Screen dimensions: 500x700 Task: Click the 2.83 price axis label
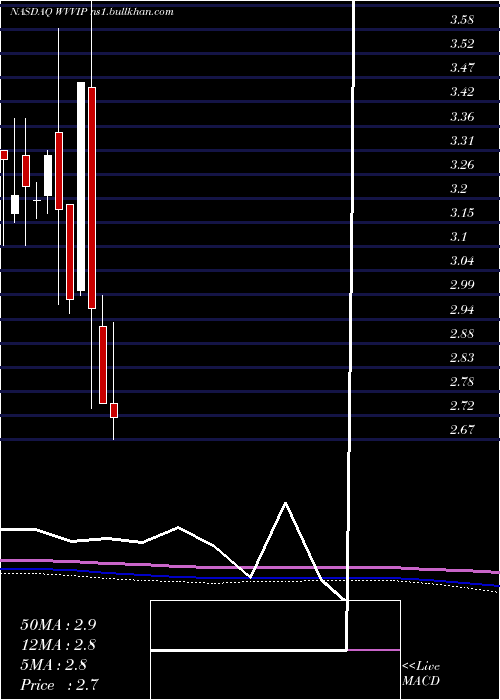point(462,358)
